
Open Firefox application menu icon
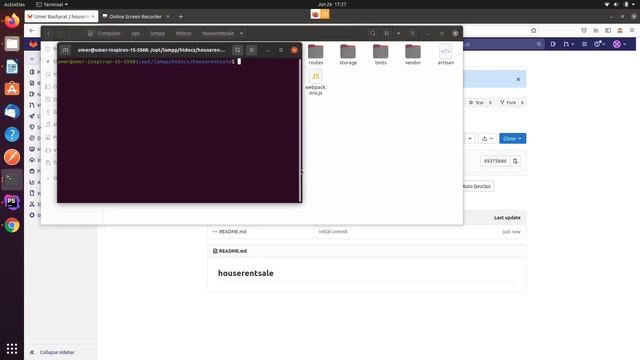632,31
